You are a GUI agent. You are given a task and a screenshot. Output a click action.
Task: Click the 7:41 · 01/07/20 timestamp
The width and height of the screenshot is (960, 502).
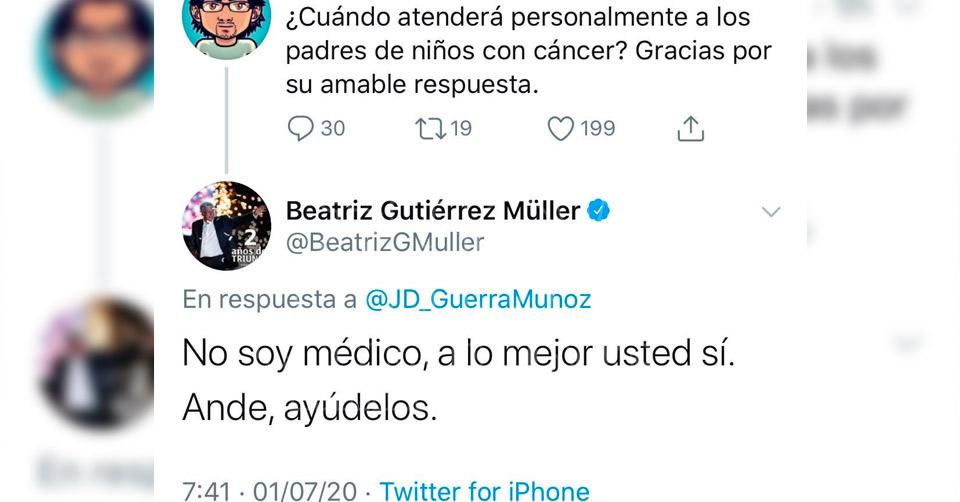click(x=270, y=490)
